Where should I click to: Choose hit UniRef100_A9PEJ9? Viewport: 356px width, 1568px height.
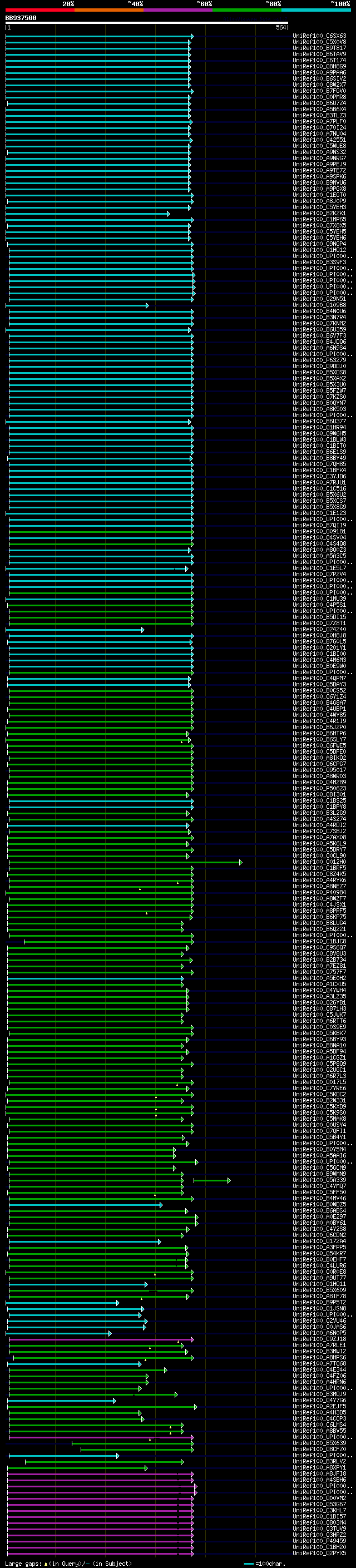pos(319,164)
